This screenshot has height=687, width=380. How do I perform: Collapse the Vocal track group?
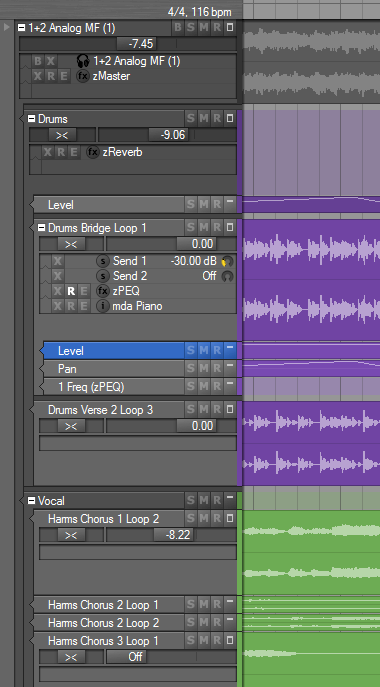[x=31, y=500]
